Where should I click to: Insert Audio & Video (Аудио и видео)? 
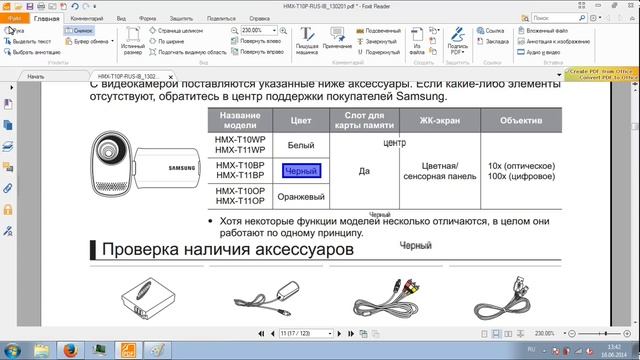coord(539,52)
